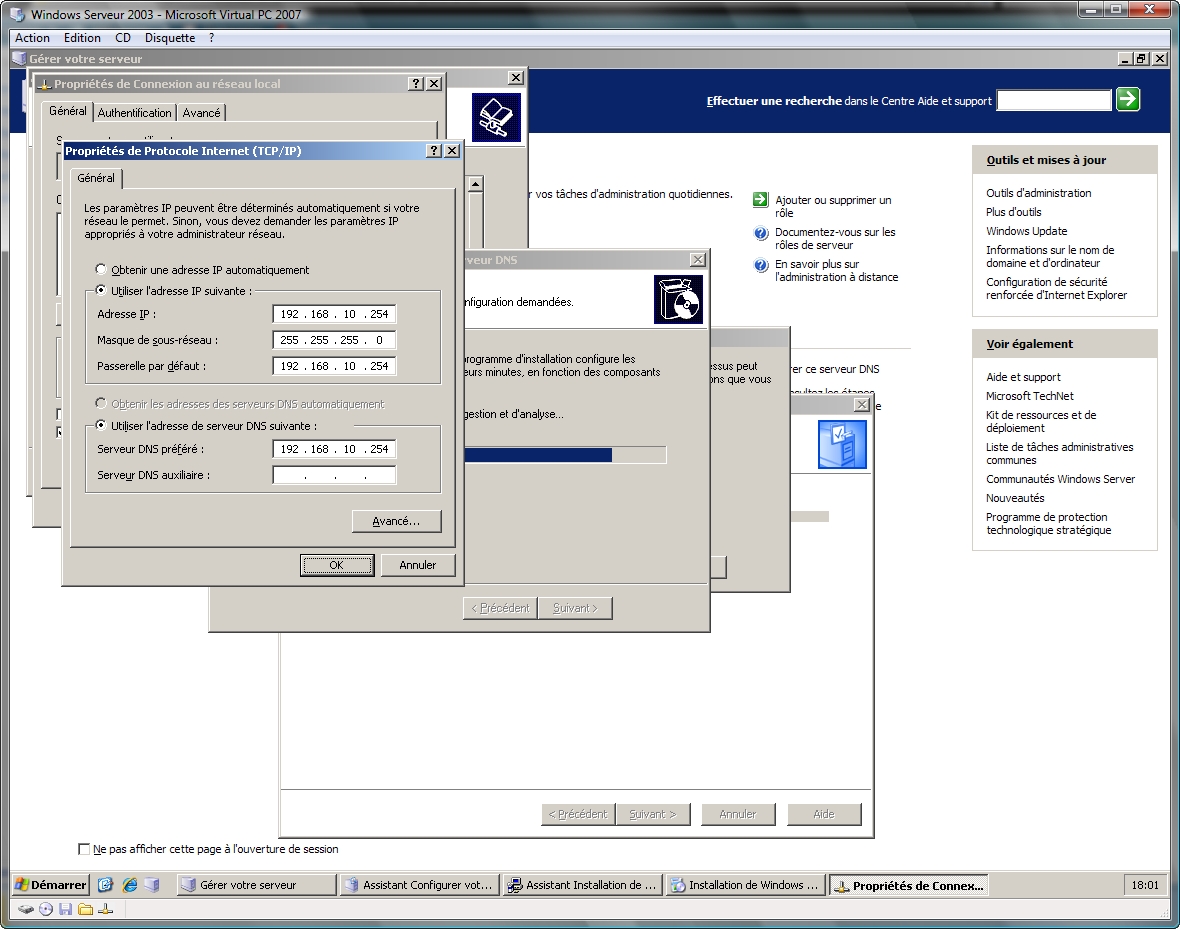Click the scrollbar up arrow behind TCP/IP dialog
1180x929 pixels.
(x=475, y=184)
